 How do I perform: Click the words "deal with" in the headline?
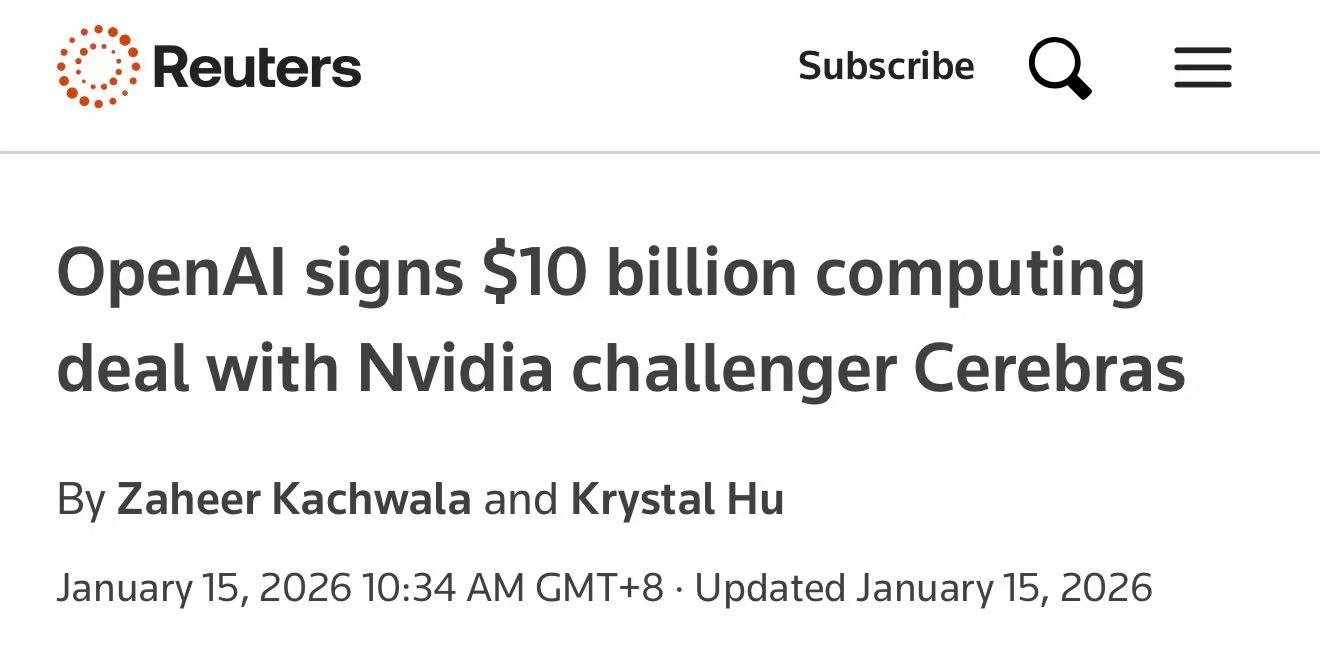199,368
